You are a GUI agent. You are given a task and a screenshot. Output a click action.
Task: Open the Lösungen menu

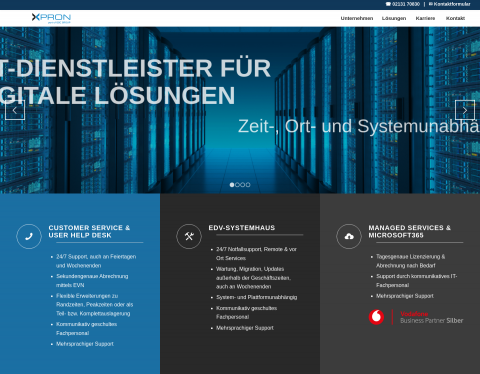coord(394,18)
